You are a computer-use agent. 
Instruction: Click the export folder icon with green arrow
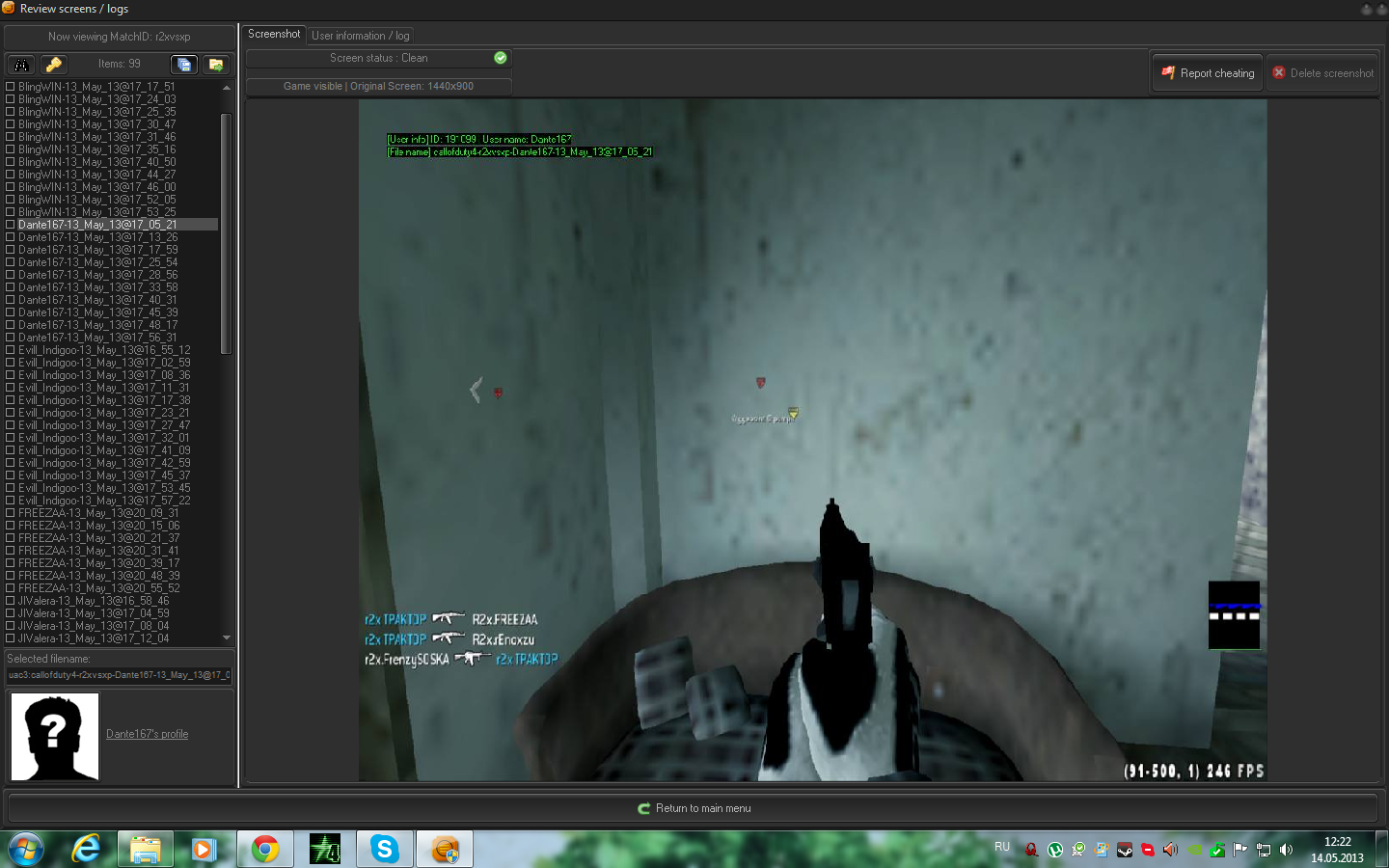point(216,65)
